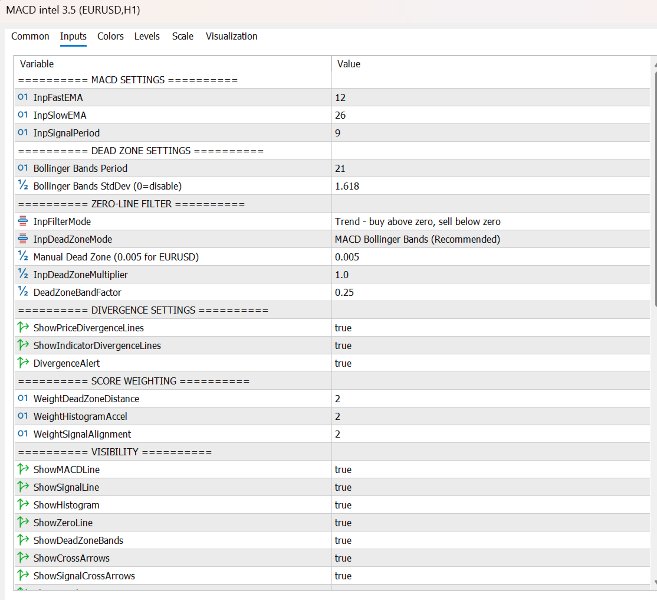Click the integer icon beside WeightSignalAlignment
The width and height of the screenshot is (657, 600).
point(23,433)
